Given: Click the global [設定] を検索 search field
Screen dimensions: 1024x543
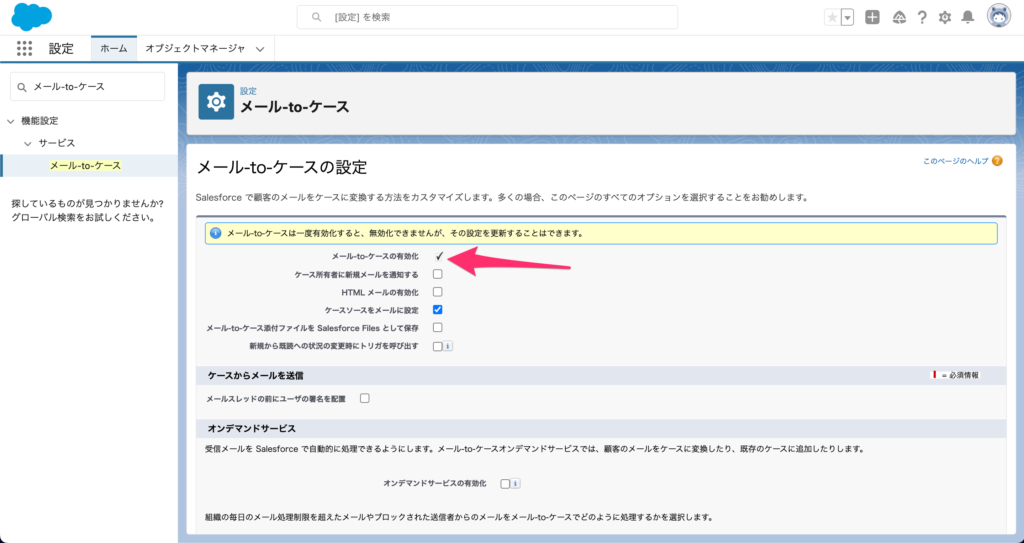Looking at the screenshot, I should (x=487, y=18).
